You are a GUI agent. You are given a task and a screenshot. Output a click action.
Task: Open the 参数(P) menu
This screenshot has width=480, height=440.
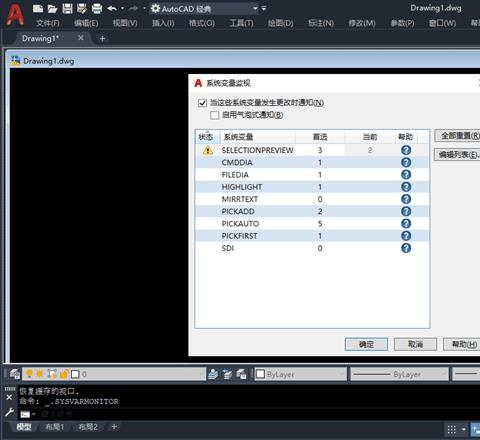(402, 23)
